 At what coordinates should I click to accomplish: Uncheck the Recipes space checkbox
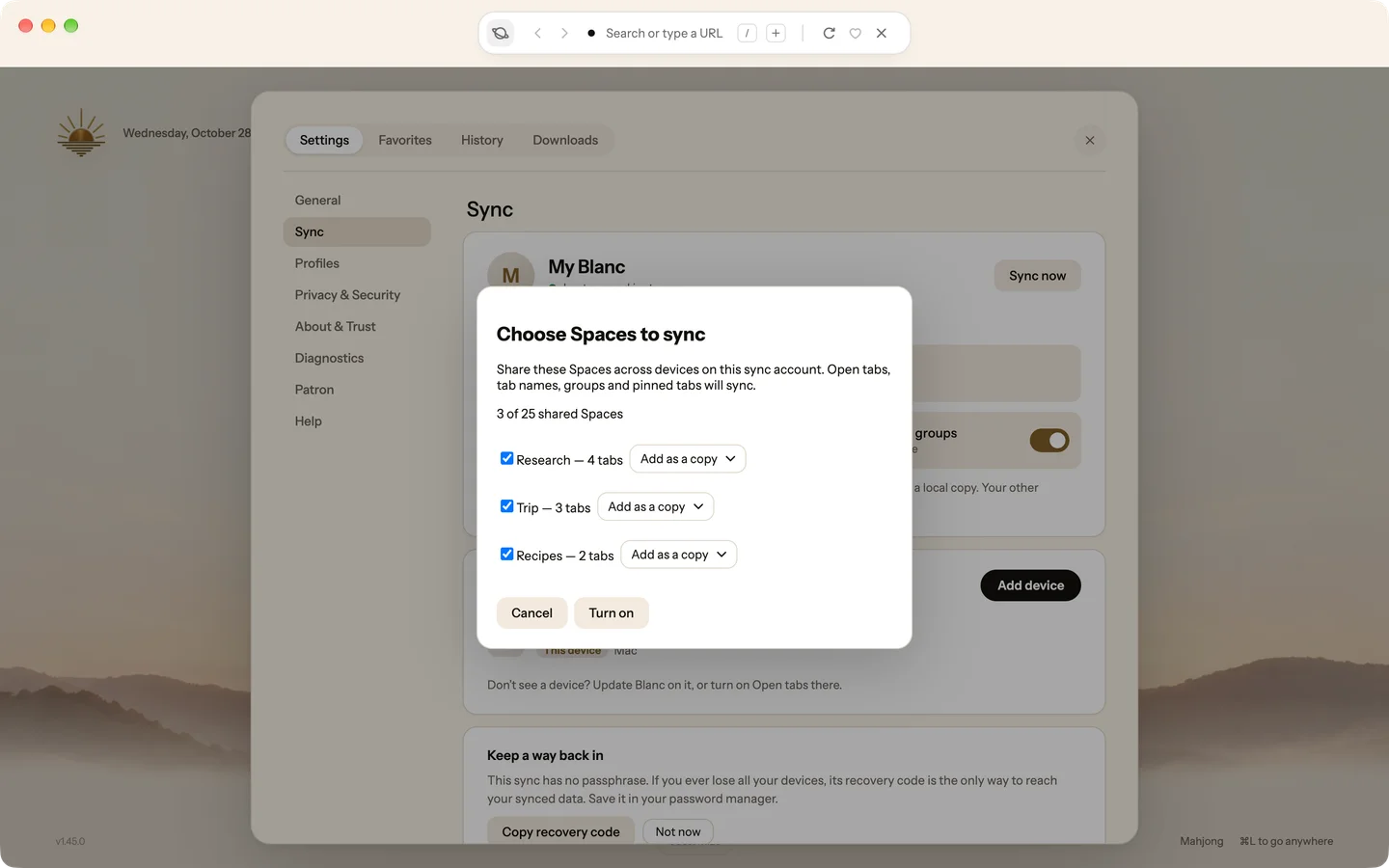(506, 554)
